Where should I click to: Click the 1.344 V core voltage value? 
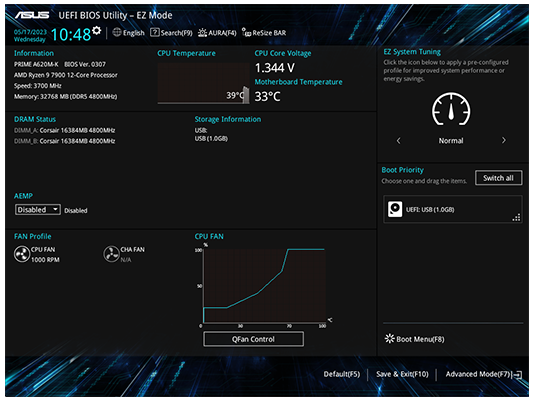point(274,68)
